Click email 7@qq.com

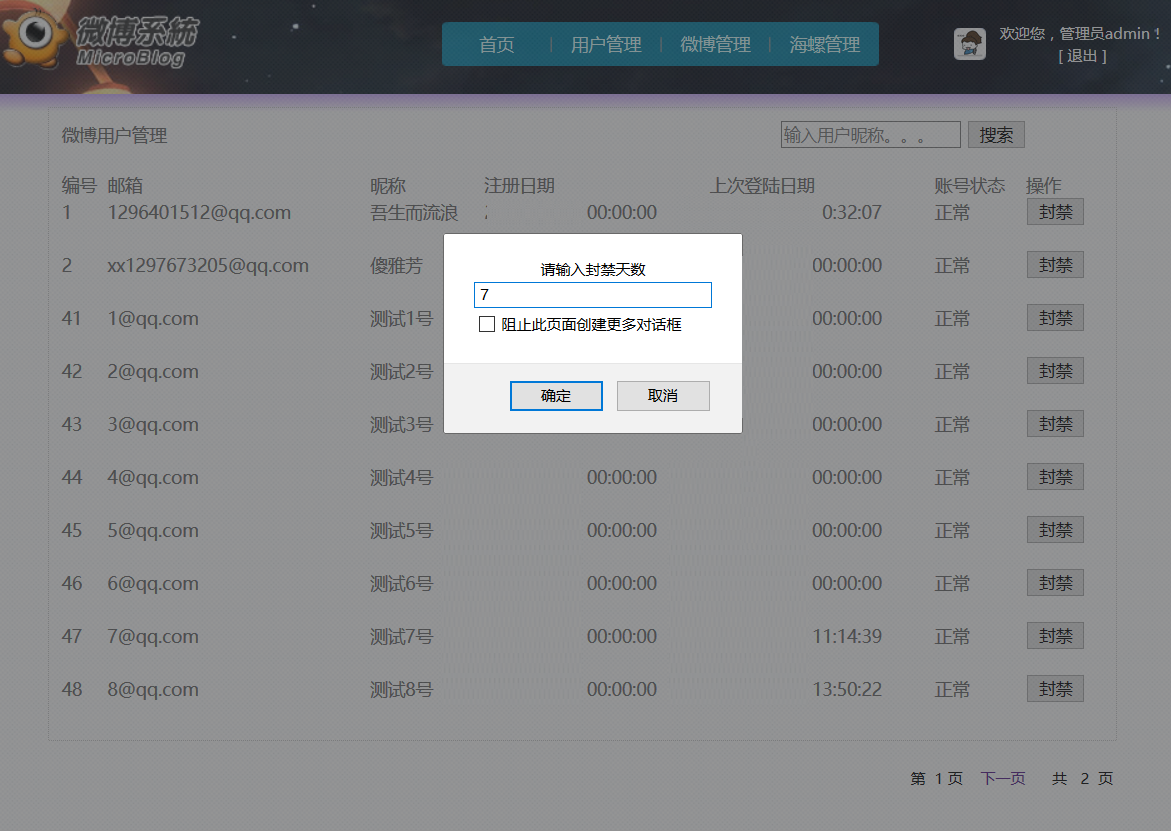153,637
